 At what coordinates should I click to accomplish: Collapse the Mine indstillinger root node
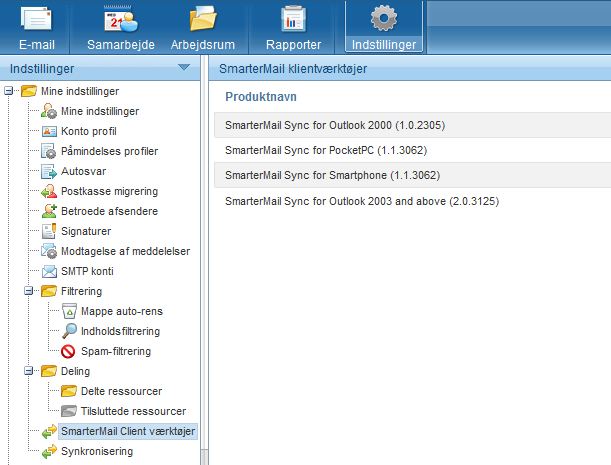coord(9,91)
